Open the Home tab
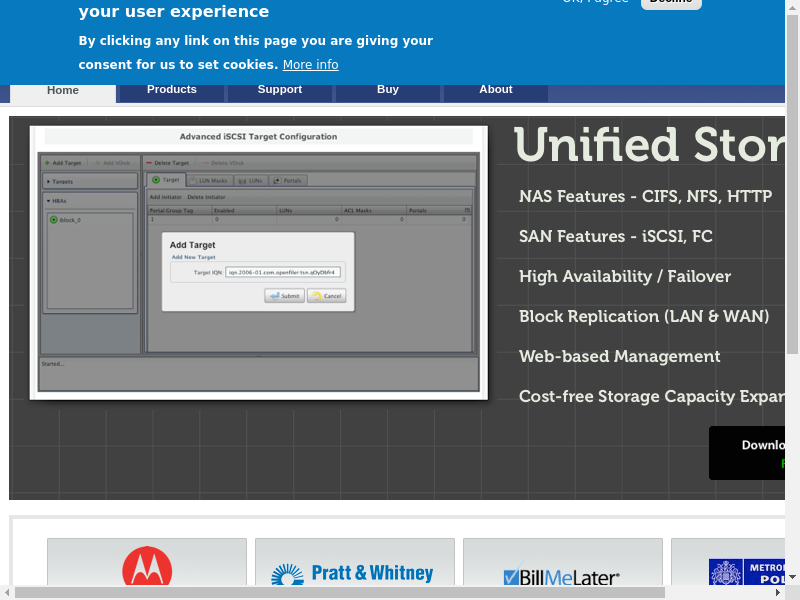The height and width of the screenshot is (600, 800). tap(63, 90)
